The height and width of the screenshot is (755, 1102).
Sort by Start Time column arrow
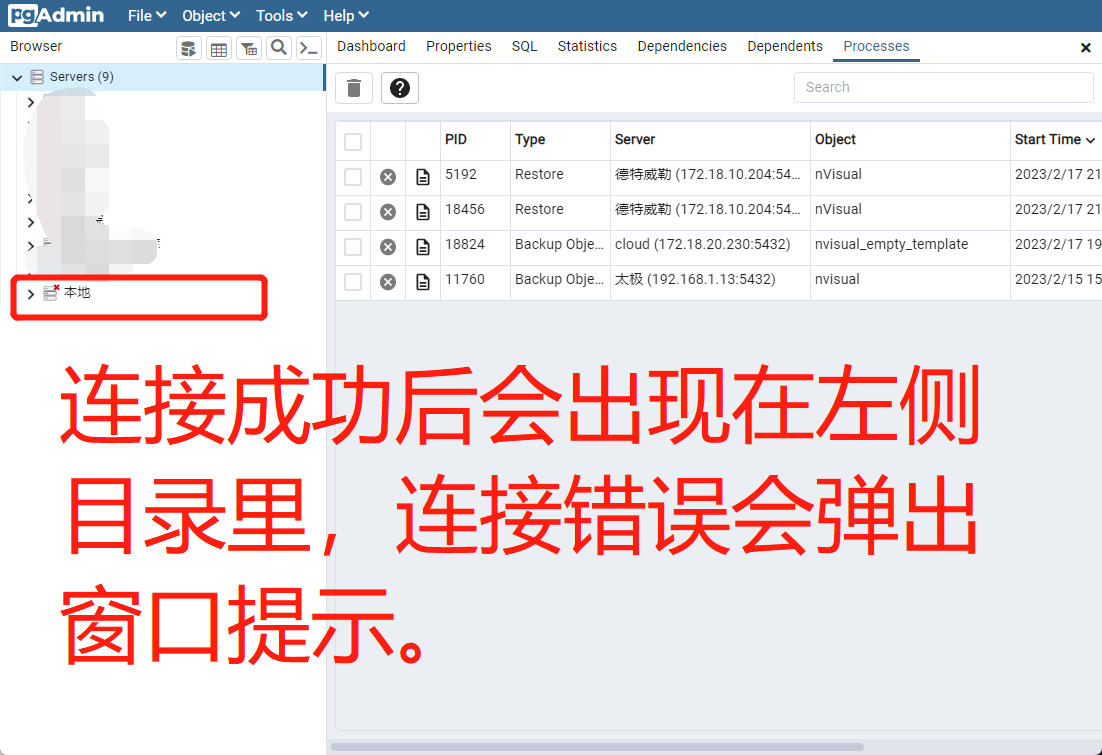tap(1090, 140)
